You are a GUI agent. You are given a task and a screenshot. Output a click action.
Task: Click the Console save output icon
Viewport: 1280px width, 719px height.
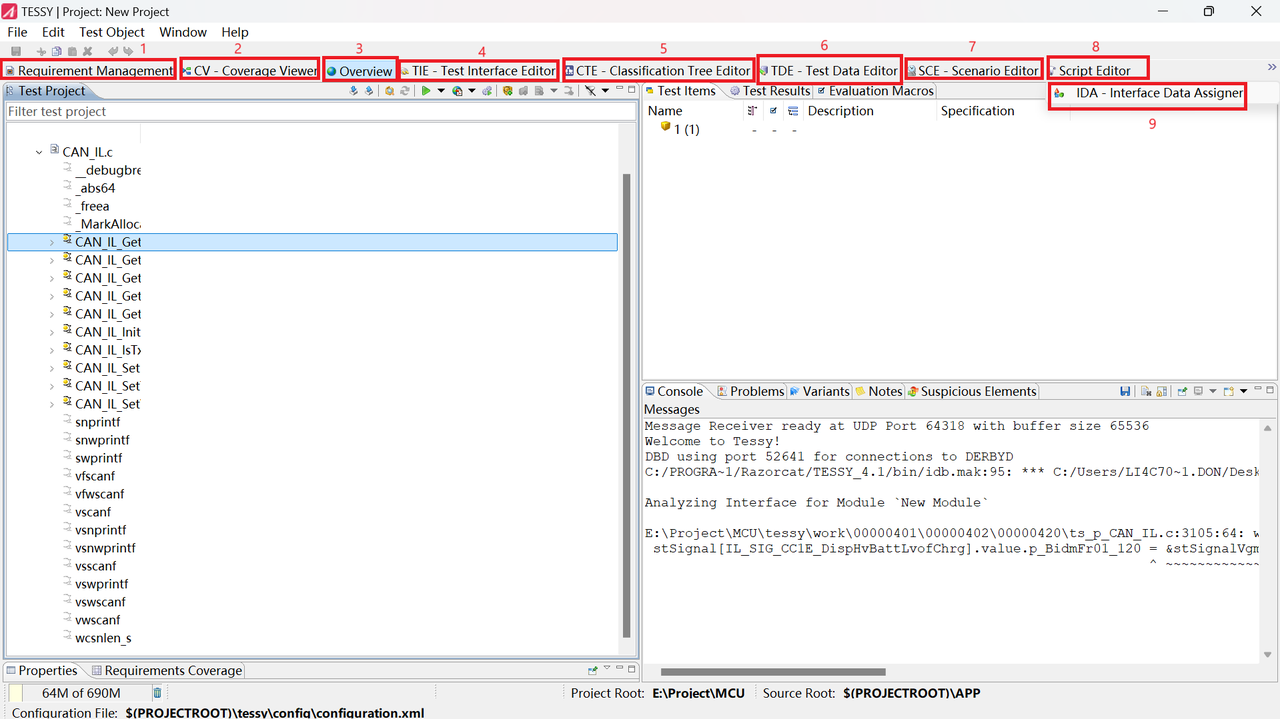click(x=1125, y=391)
